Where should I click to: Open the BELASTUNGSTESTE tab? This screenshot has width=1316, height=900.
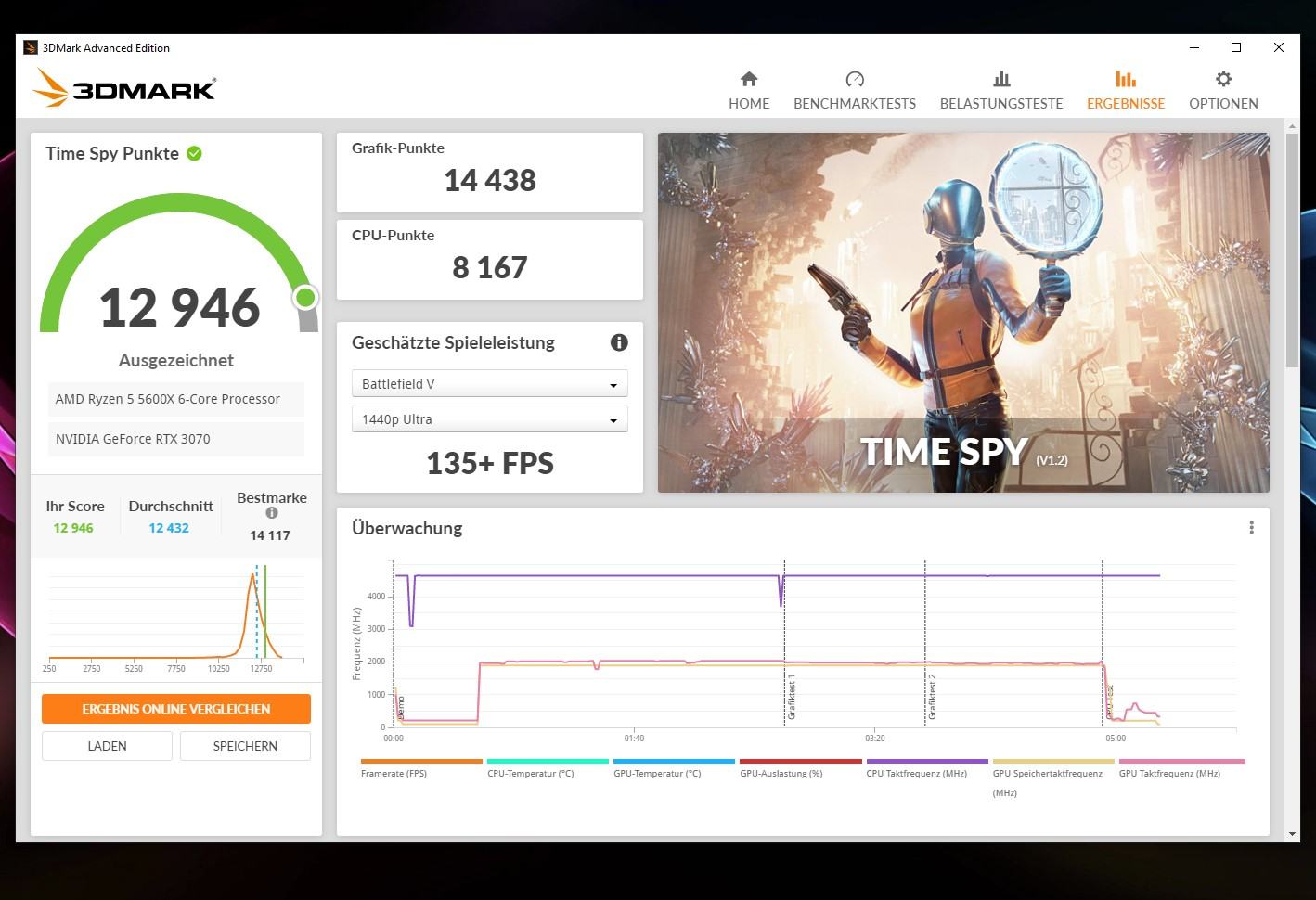point(1001,91)
